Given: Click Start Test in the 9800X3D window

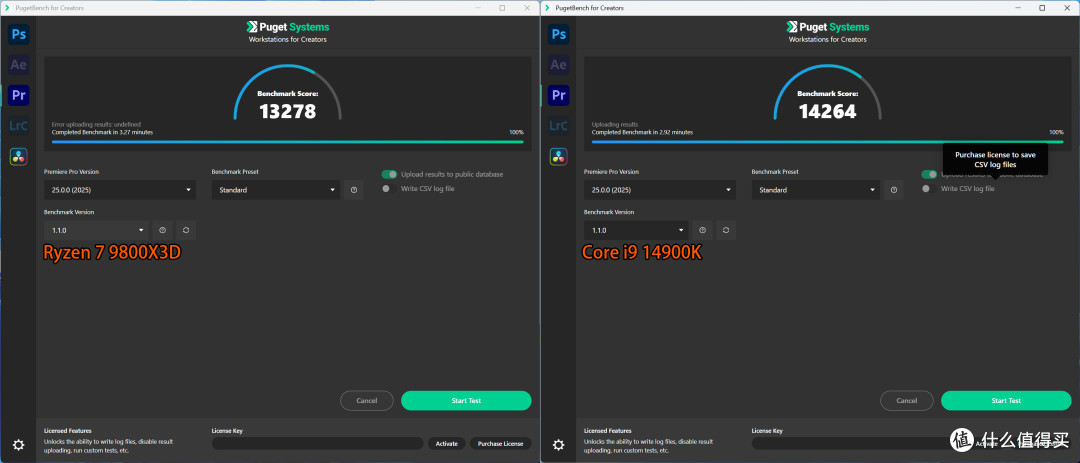Looking at the screenshot, I should coord(466,401).
